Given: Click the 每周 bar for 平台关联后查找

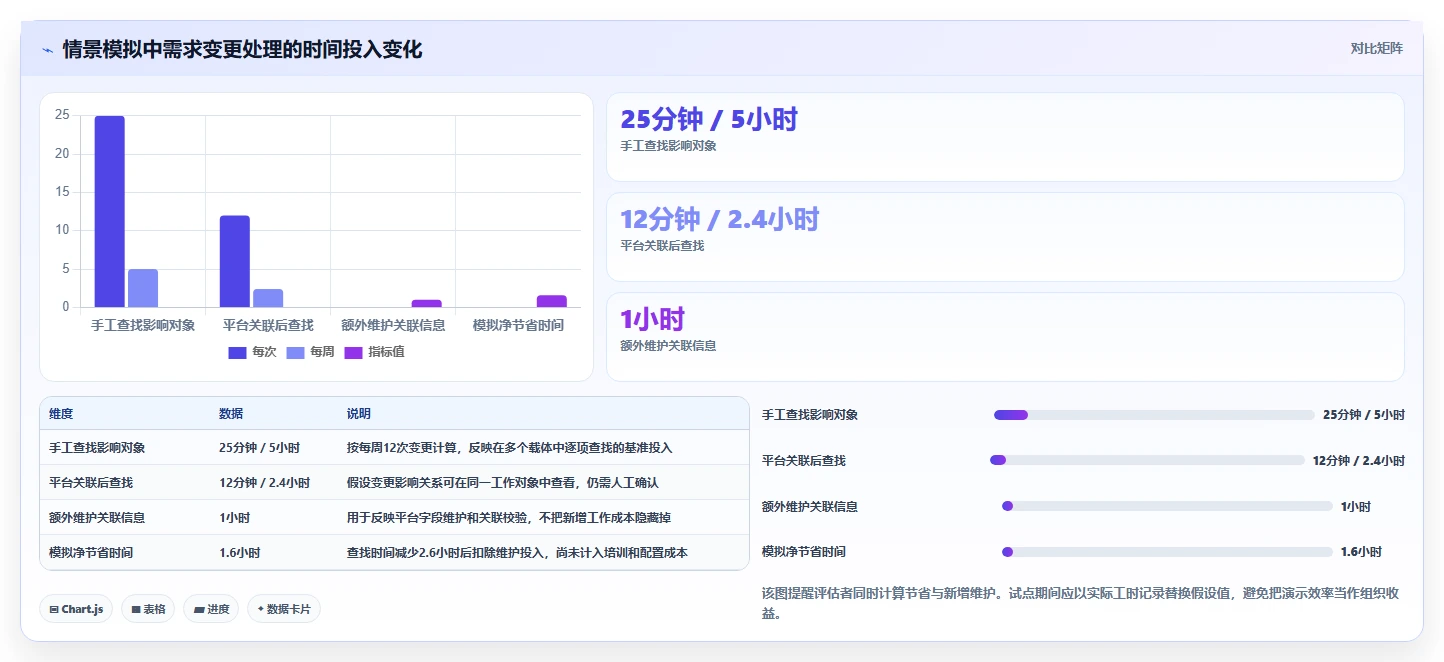Looking at the screenshot, I should (268, 298).
